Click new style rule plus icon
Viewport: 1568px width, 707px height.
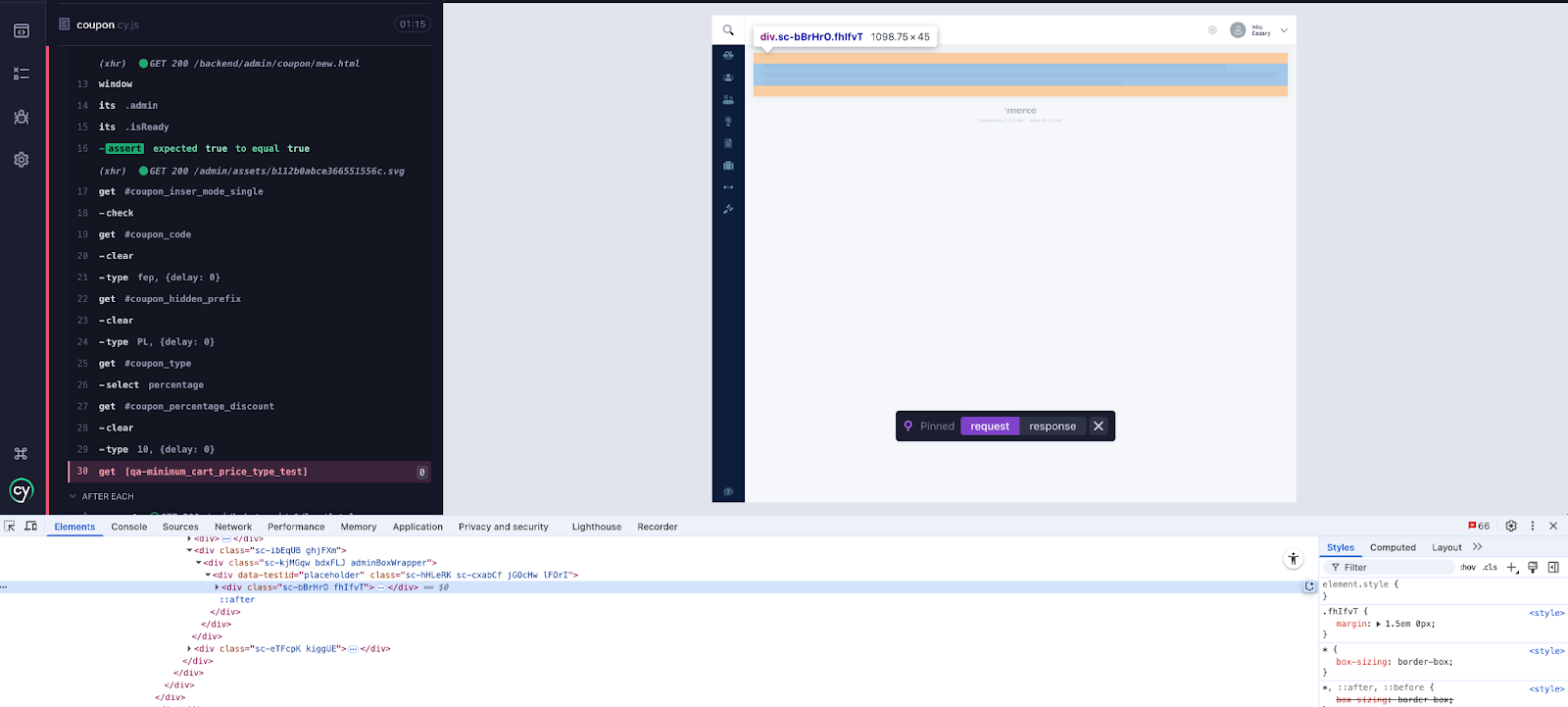1512,568
